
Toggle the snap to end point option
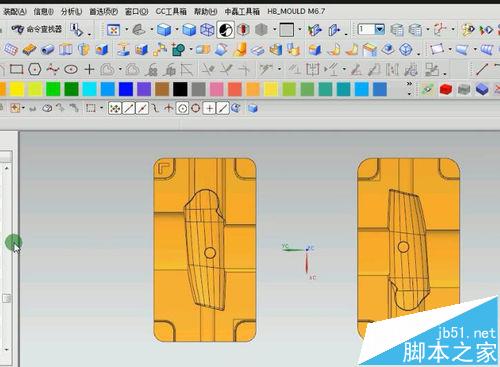[129, 108]
